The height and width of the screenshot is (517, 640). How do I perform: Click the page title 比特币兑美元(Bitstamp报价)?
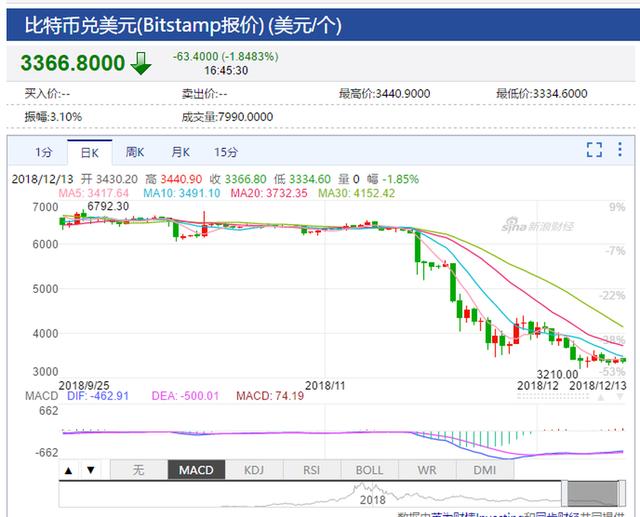tap(144, 25)
